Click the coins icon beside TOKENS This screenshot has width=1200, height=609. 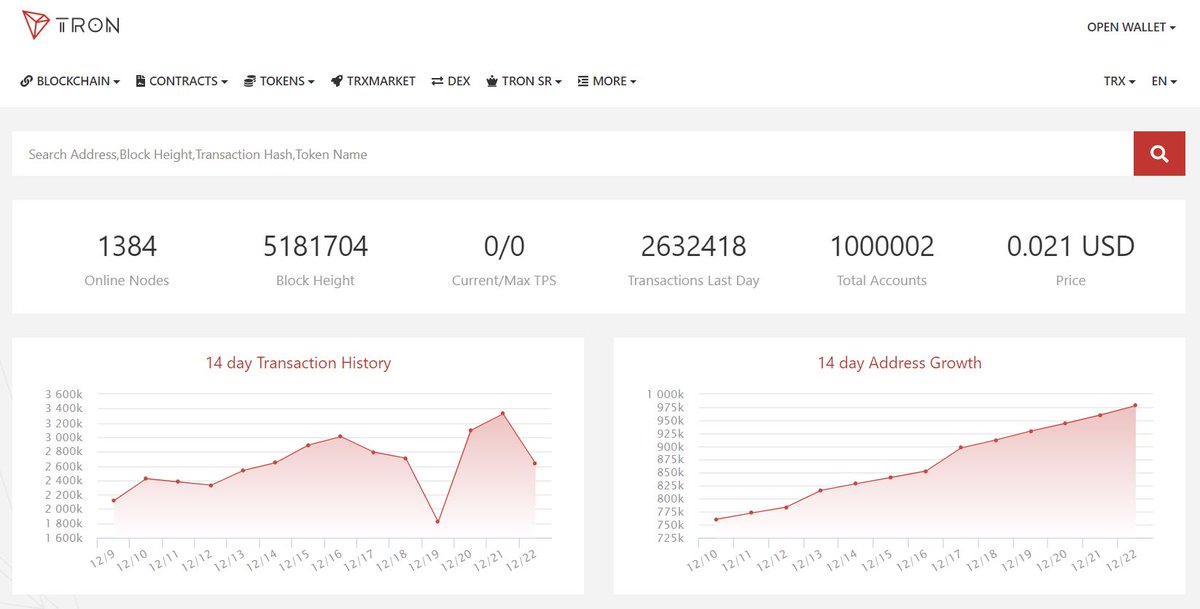(250, 81)
